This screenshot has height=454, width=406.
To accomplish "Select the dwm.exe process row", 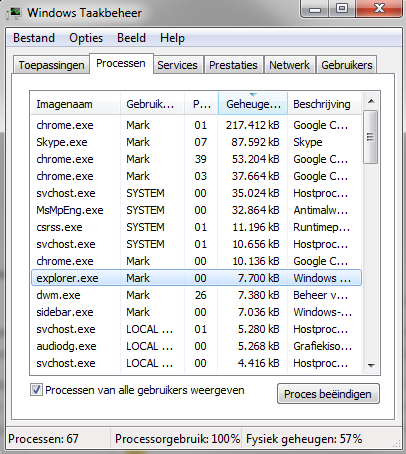I will pyautogui.click(x=196, y=295).
